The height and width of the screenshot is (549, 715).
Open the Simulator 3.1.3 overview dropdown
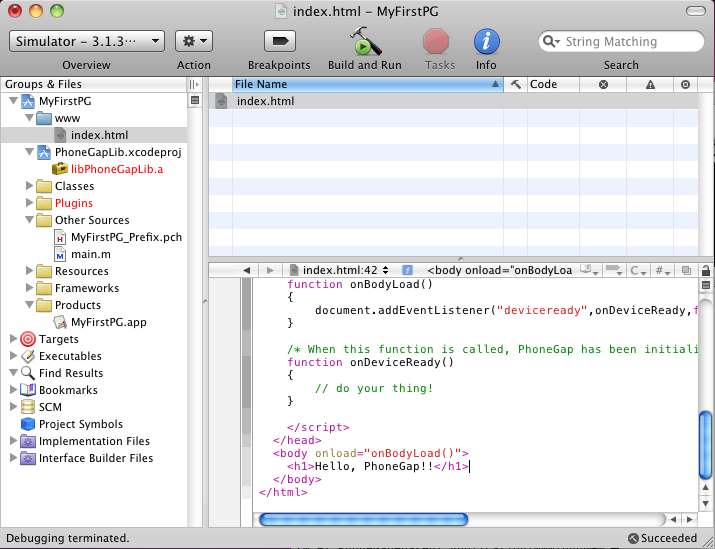[87, 41]
